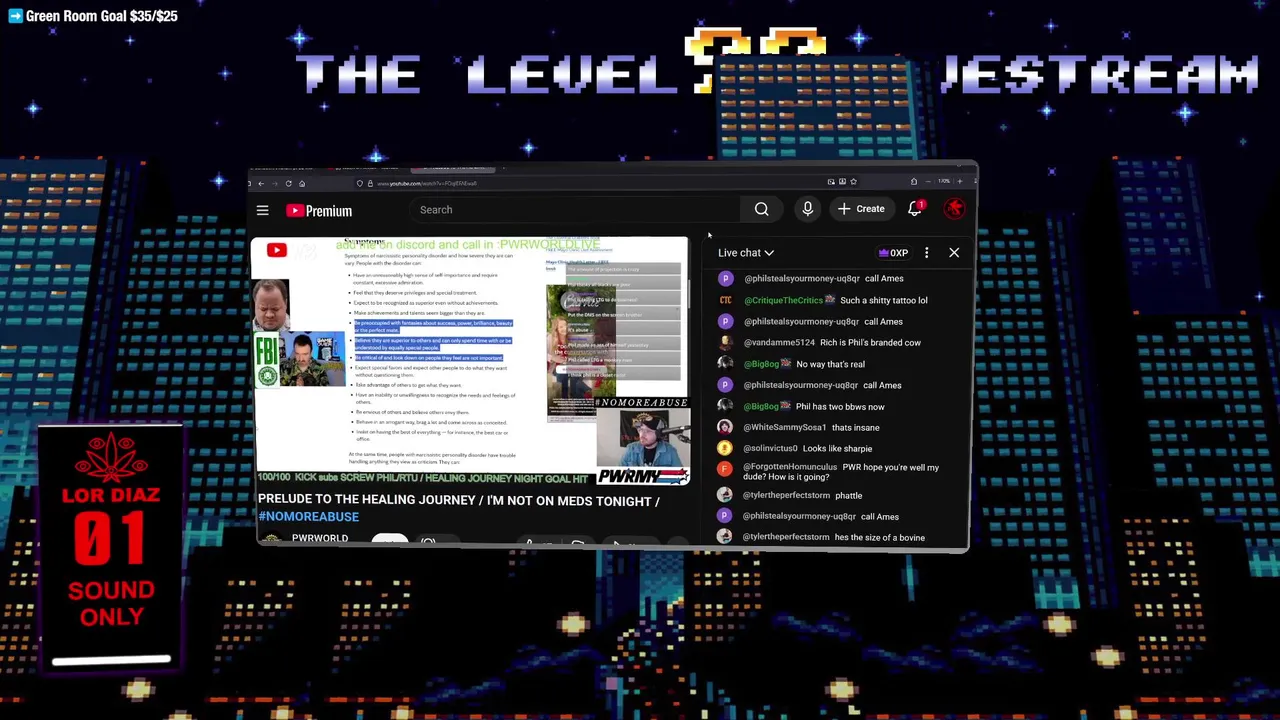Reload the browser page
The image size is (1280, 720).
[x=288, y=183]
